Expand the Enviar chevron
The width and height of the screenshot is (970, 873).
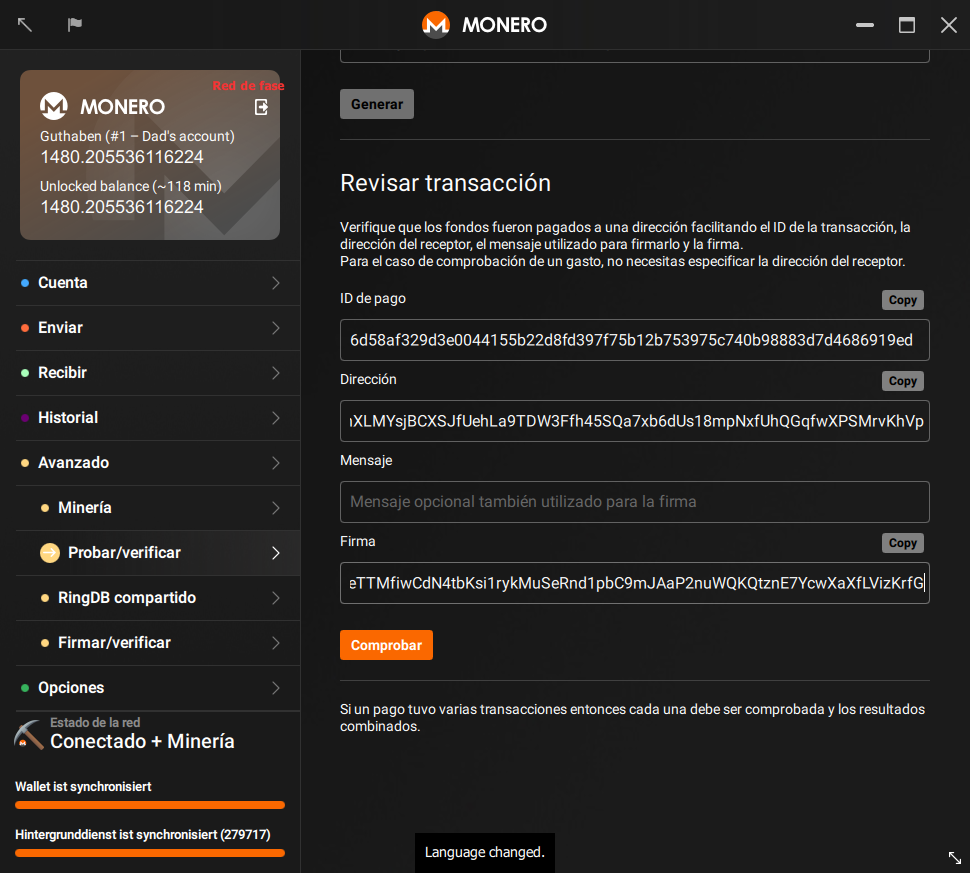click(x=276, y=328)
